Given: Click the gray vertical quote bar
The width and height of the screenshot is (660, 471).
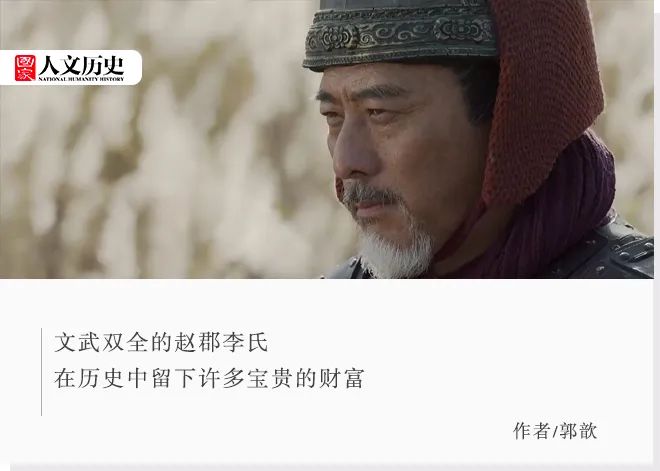Looking at the screenshot, I should (x=41, y=372).
